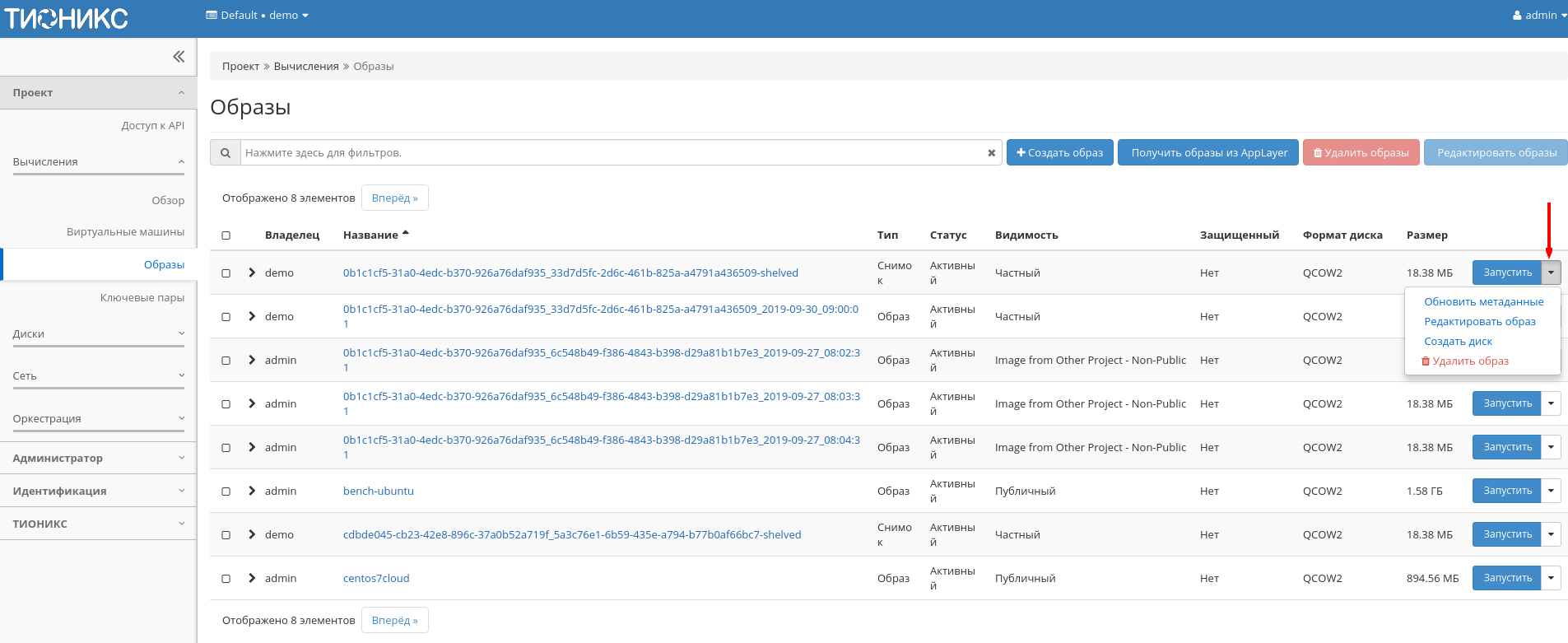Screen dimensions: 1568x643
Task: Collapse the sidebar with double-chevron icon
Action: point(179,57)
